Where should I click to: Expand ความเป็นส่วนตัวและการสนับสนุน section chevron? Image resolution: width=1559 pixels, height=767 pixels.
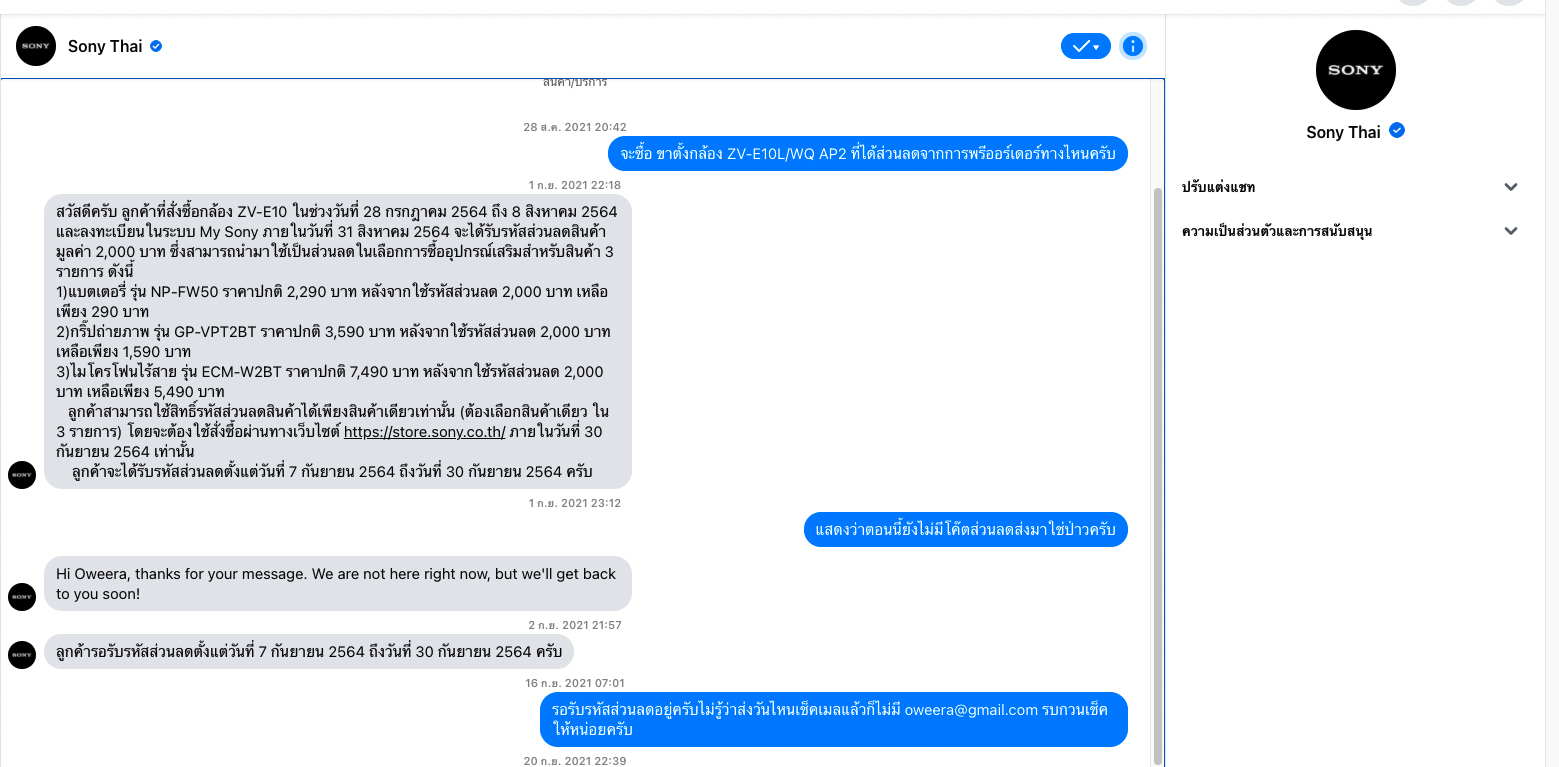coord(1511,231)
